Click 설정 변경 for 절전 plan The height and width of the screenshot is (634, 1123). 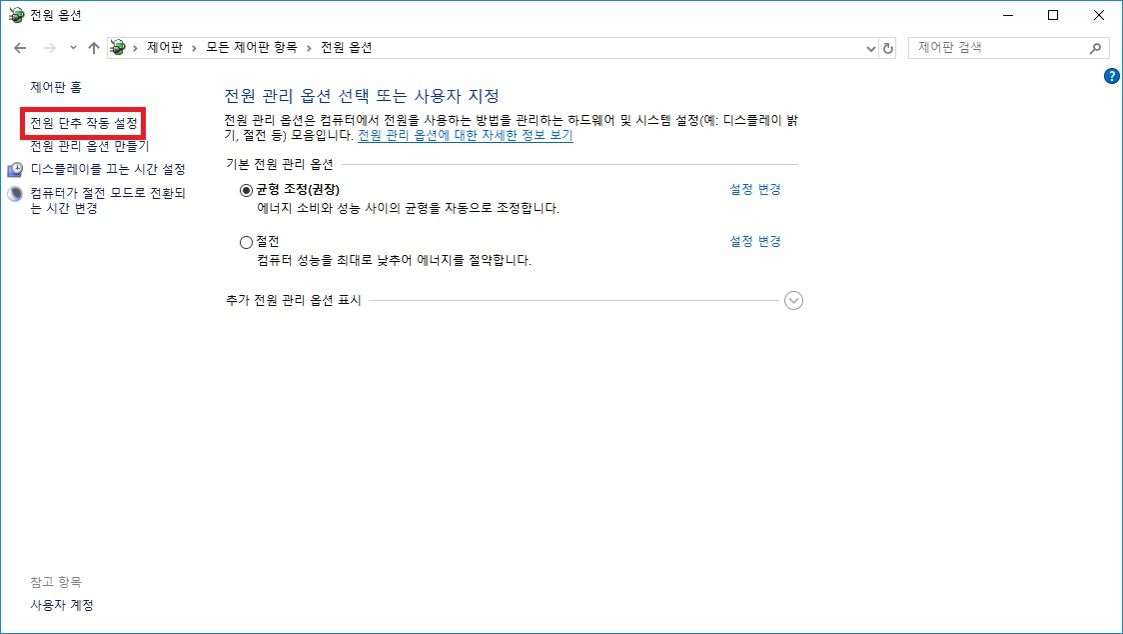[755, 241]
